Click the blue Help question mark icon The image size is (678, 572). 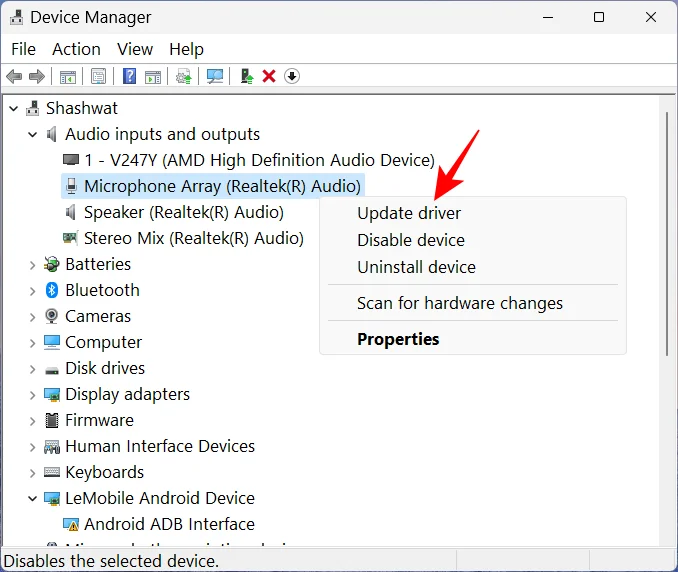(x=130, y=77)
